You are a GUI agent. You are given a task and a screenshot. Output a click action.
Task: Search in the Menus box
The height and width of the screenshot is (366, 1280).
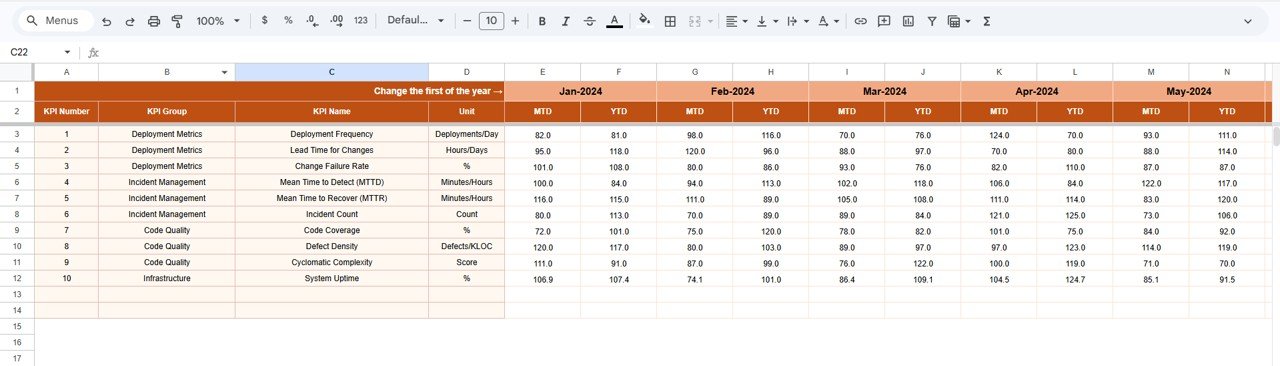[x=56, y=21]
